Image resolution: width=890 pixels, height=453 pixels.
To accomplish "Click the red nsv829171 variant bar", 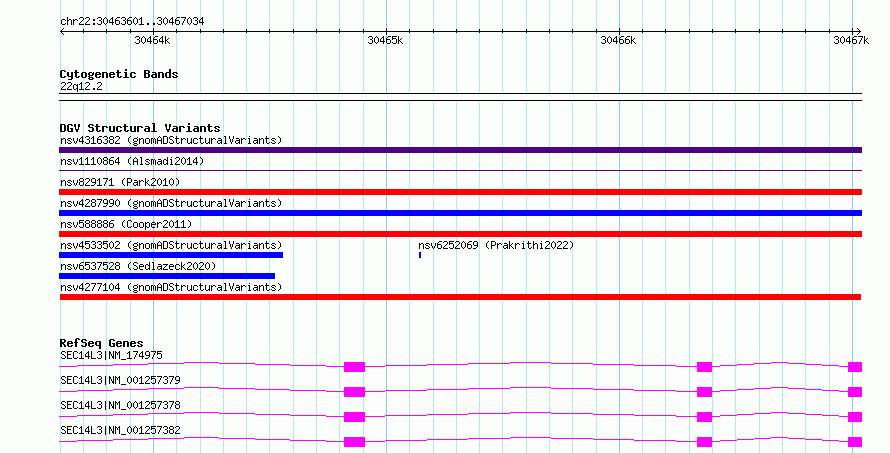I will [460, 192].
